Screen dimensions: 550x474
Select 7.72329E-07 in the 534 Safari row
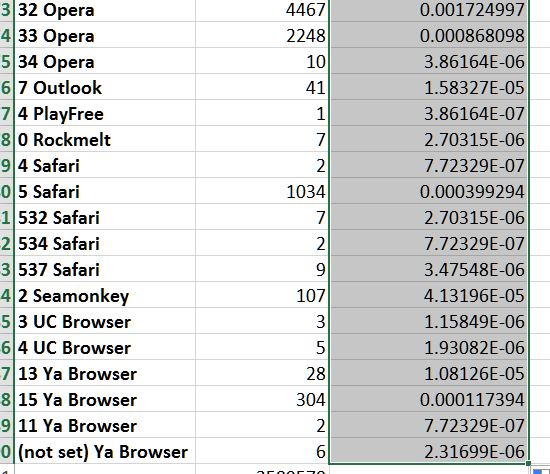(429, 242)
